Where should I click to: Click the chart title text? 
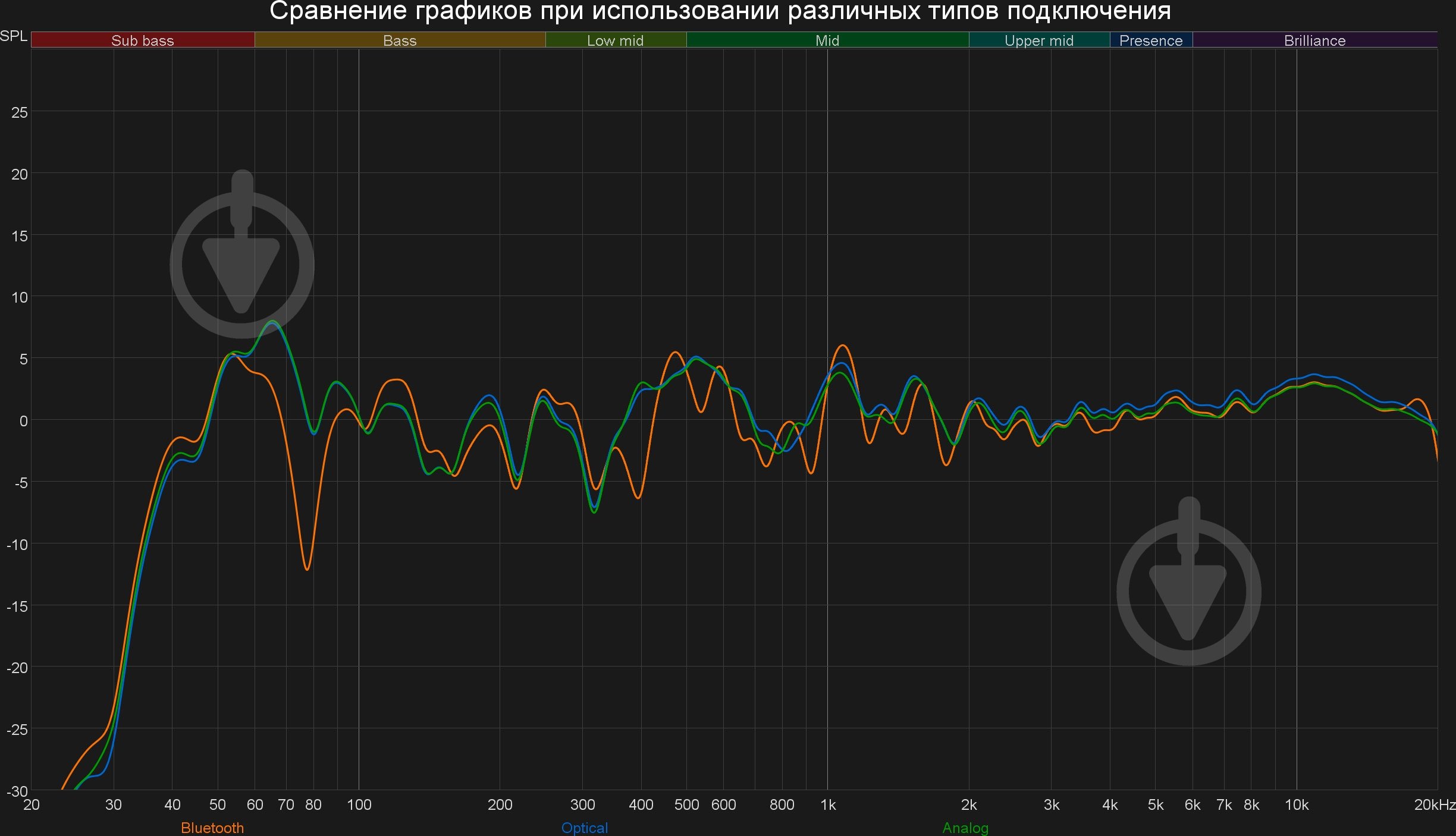(x=720, y=12)
